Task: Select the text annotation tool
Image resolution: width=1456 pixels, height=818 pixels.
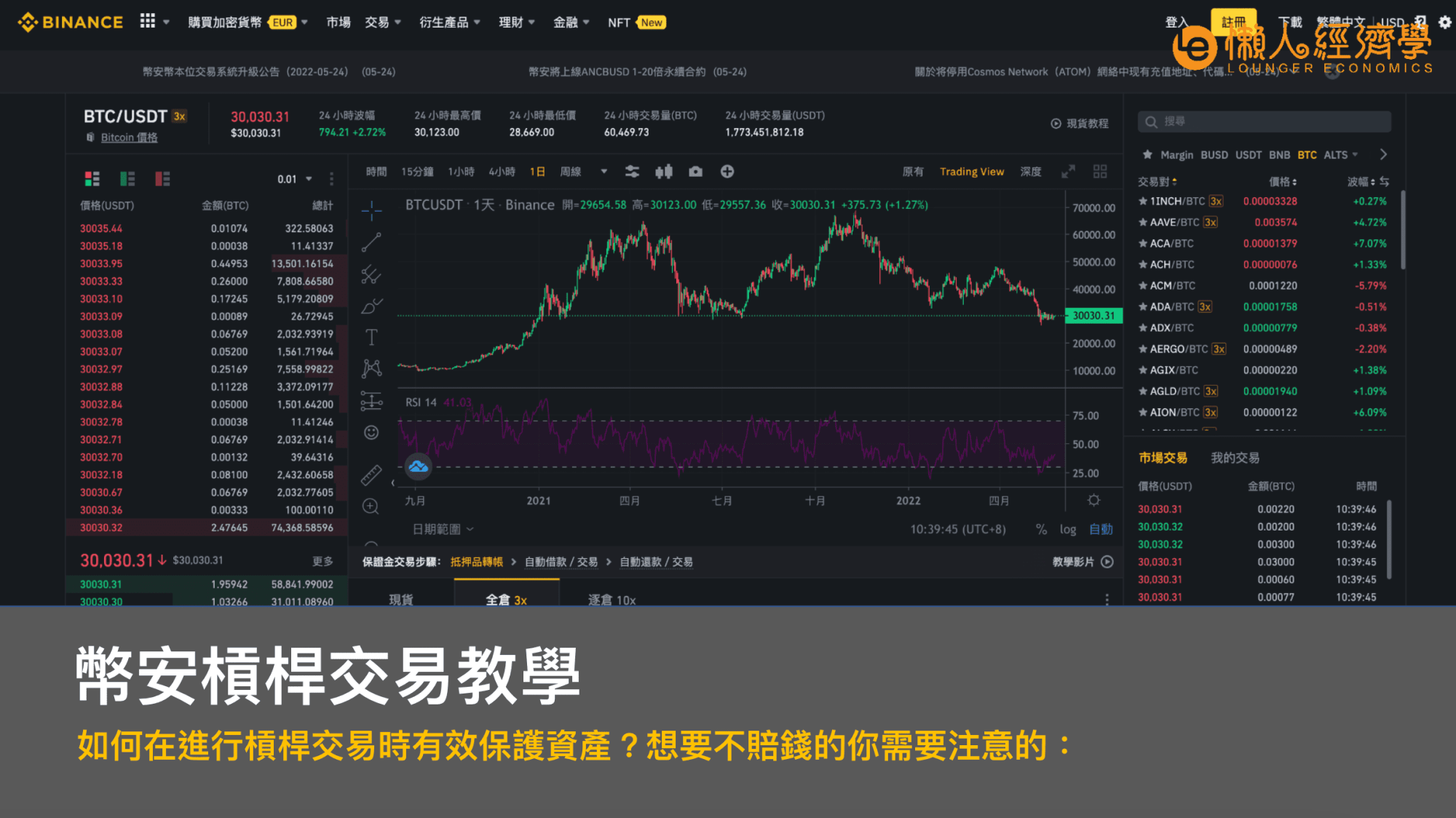Action: [x=371, y=337]
